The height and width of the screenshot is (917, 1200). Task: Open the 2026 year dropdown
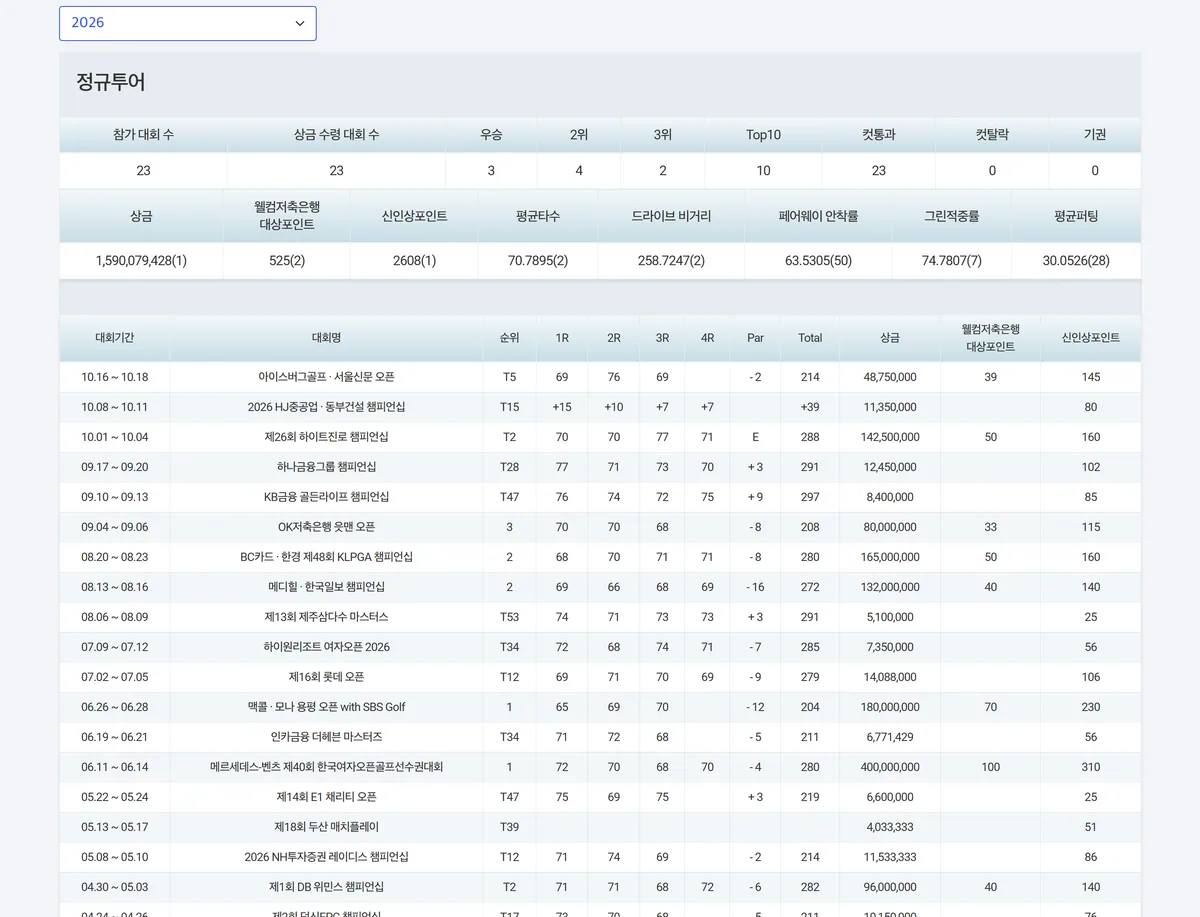pyautogui.click(x=188, y=23)
